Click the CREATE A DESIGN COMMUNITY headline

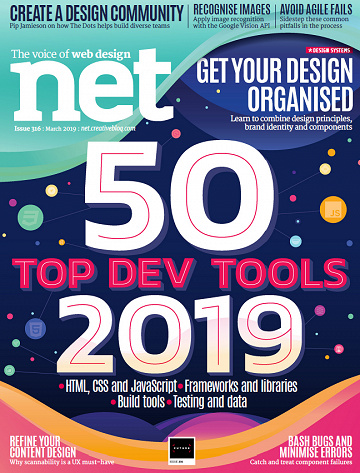pyautogui.click(x=97, y=13)
